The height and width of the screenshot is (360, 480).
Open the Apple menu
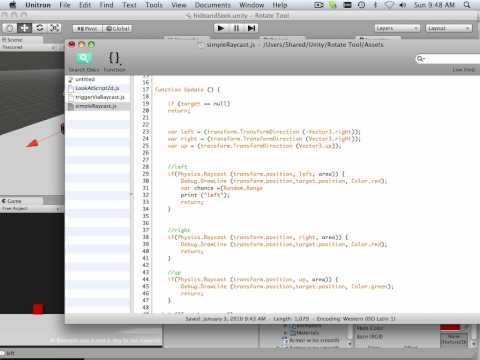(x=13, y=5)
